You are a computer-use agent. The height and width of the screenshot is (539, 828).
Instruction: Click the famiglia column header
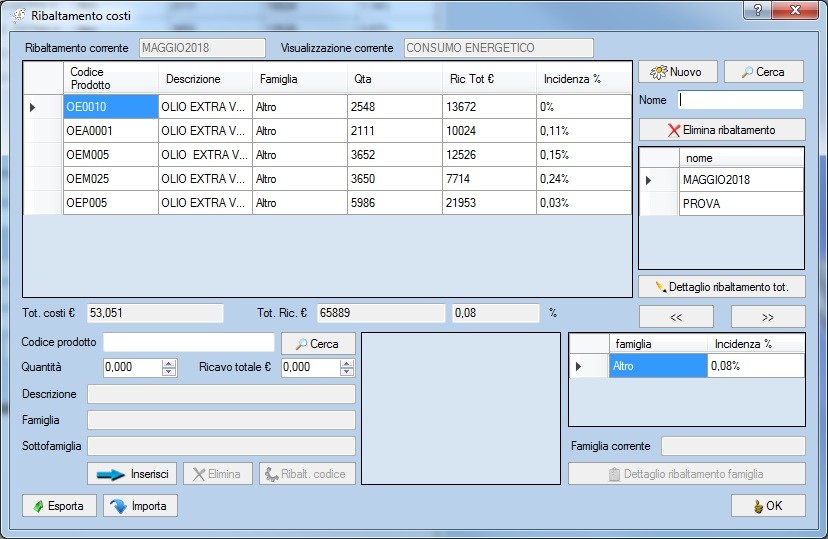point(658,344)
